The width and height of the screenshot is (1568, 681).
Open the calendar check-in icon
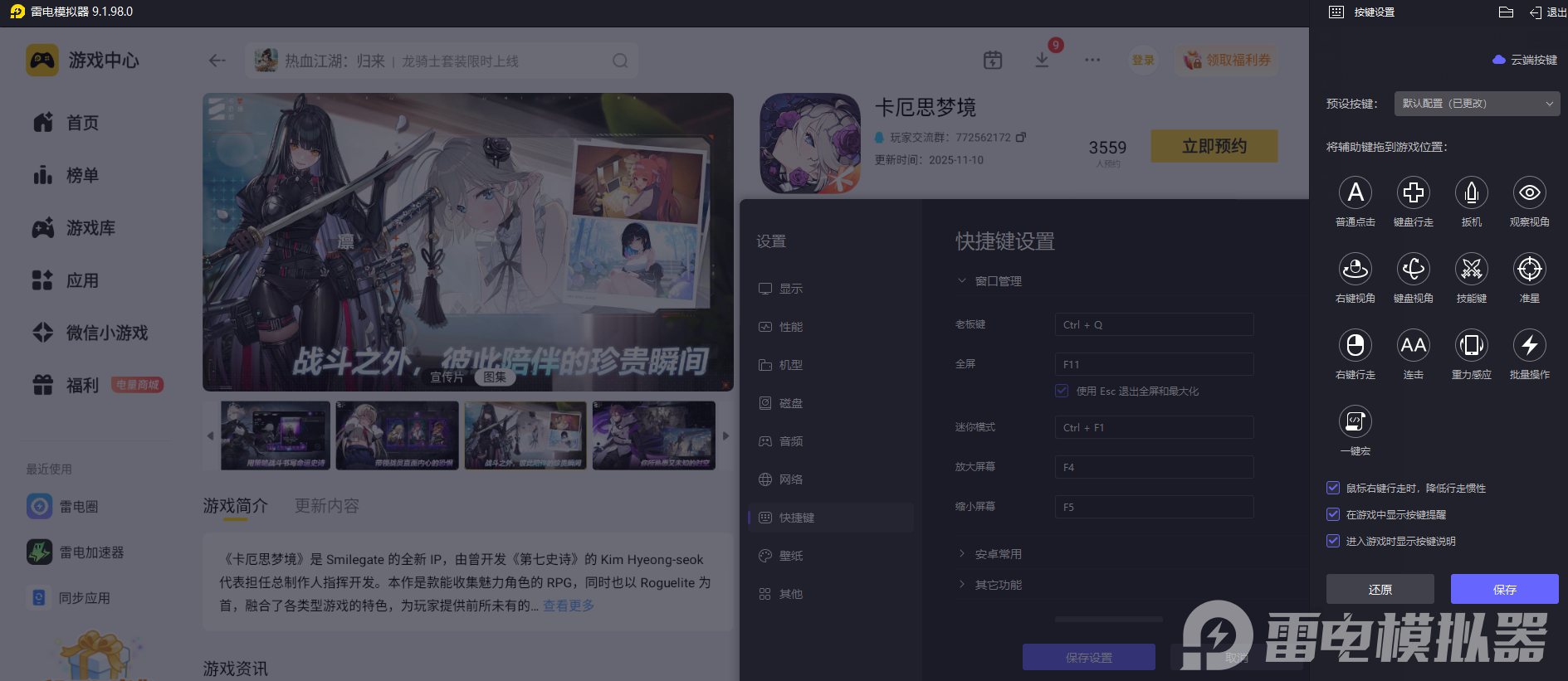coord(993,60)
